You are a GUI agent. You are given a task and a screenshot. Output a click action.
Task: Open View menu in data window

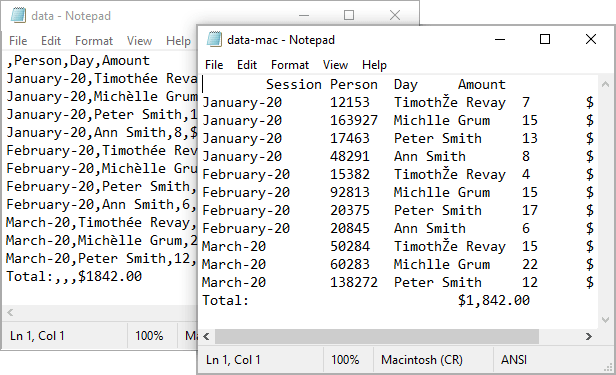pos(139,41)
